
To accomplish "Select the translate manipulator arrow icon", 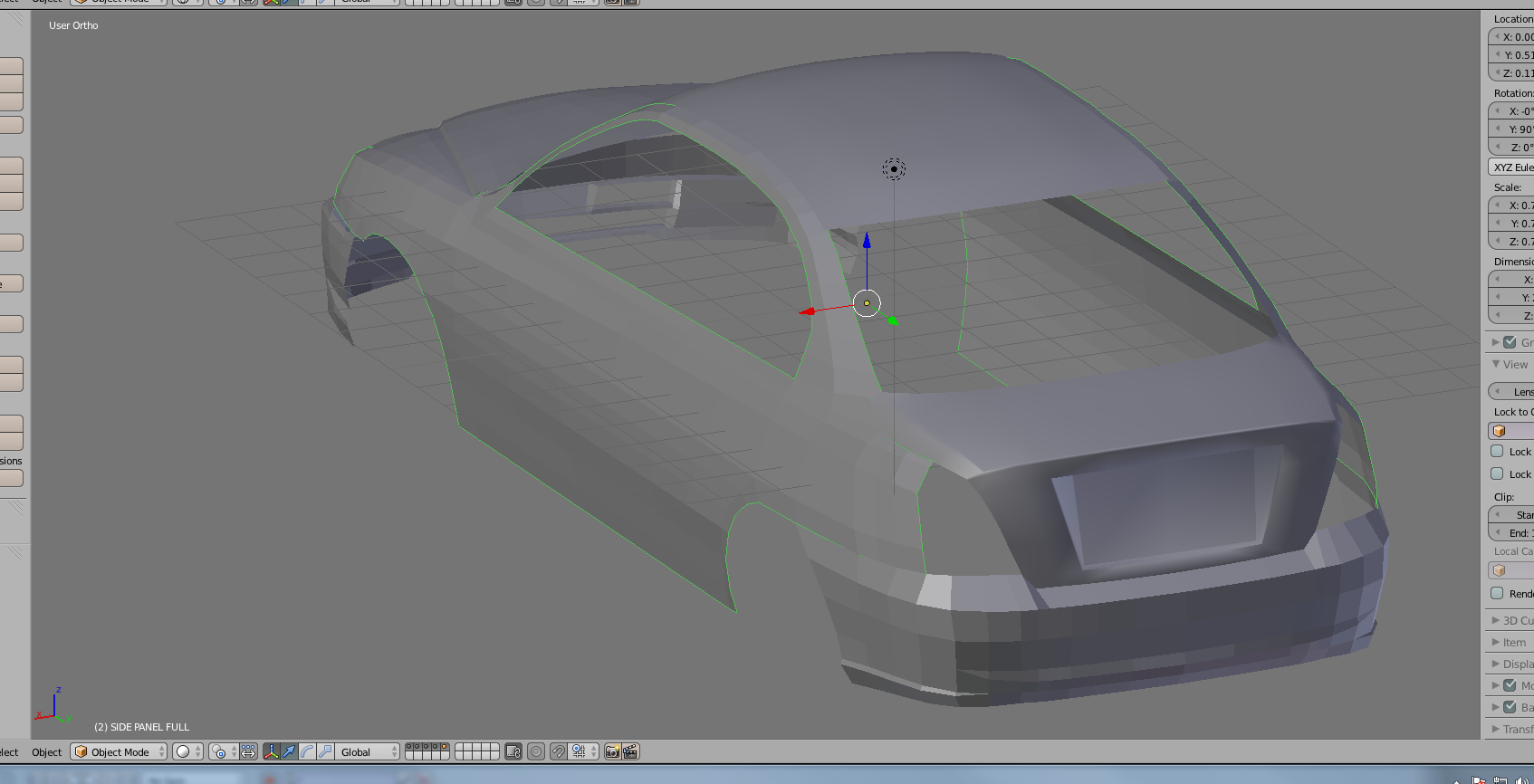I will [x=289, y=751].
